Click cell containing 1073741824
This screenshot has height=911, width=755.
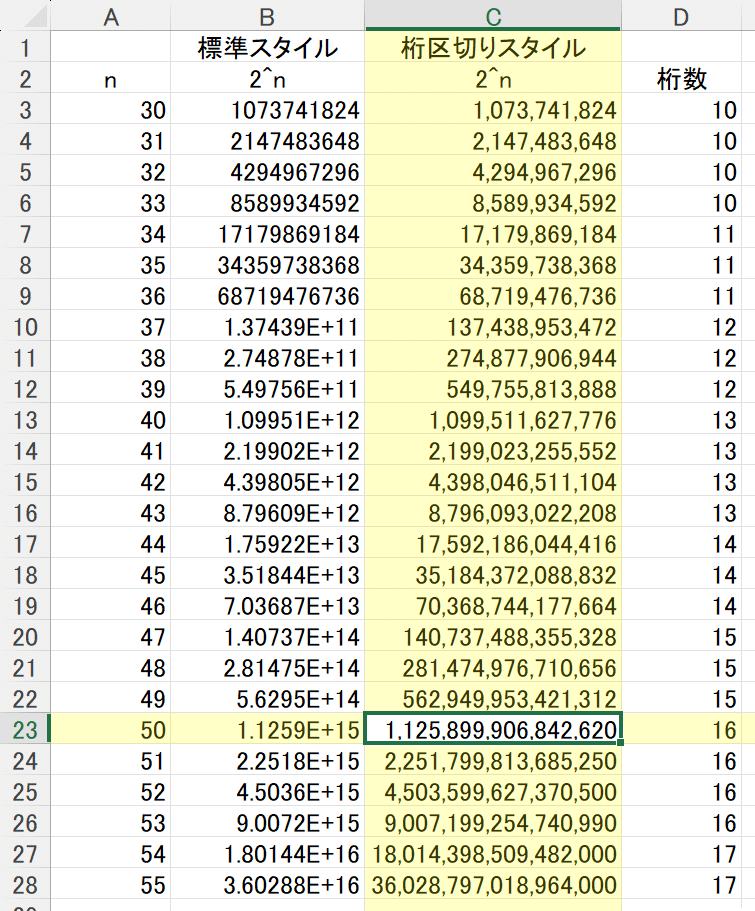tap(267, 110)
